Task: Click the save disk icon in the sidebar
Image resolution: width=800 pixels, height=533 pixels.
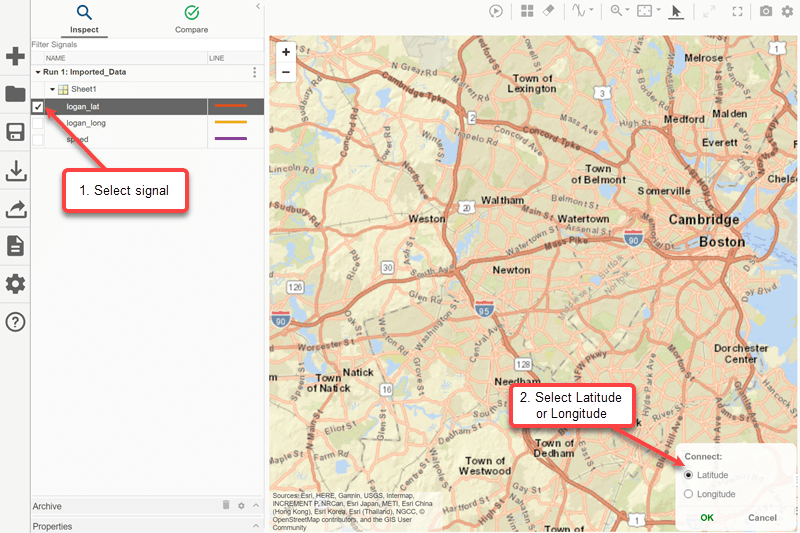Action: (15, 133)
